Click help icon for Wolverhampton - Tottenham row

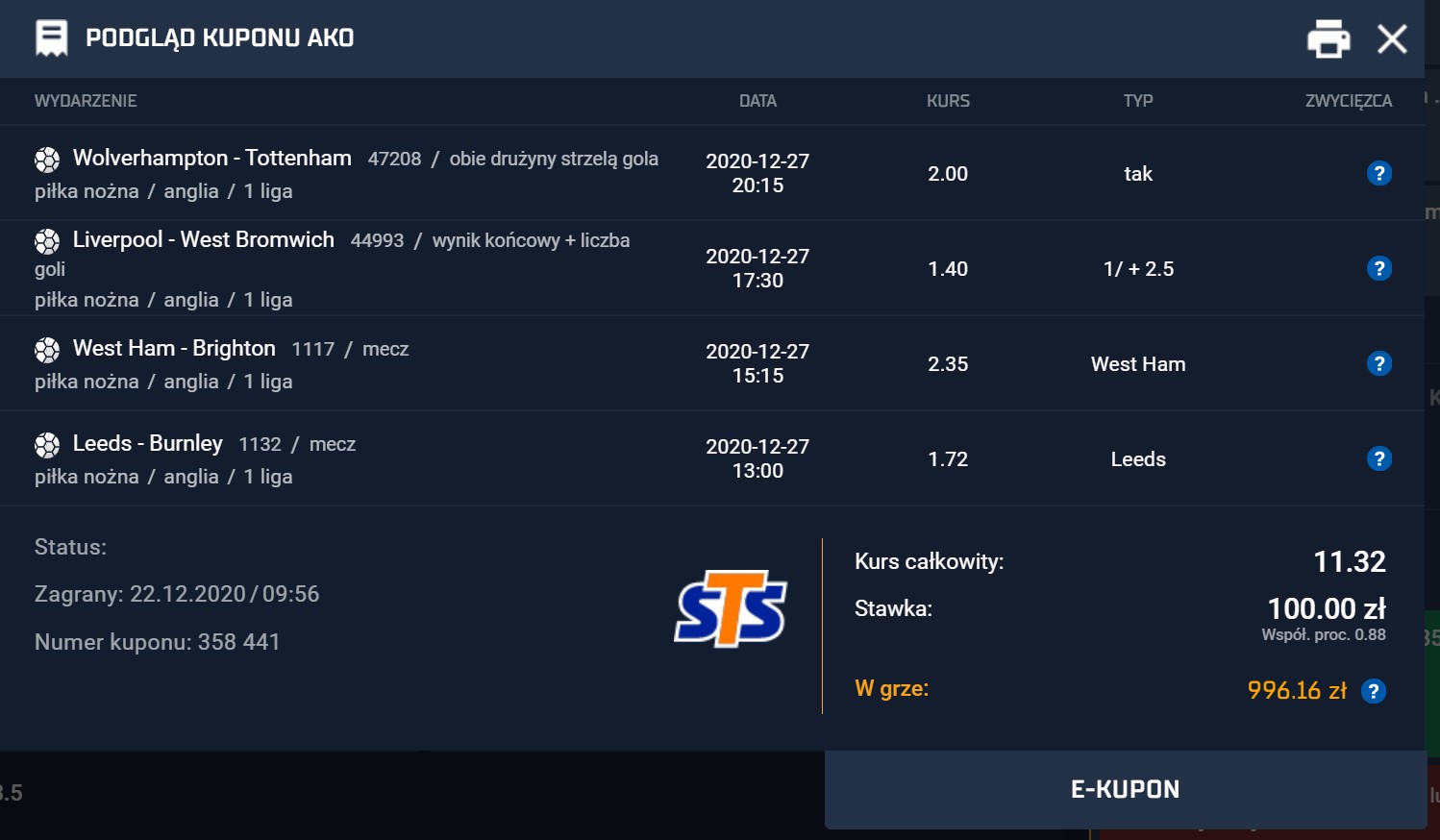tap(1378, 173)
